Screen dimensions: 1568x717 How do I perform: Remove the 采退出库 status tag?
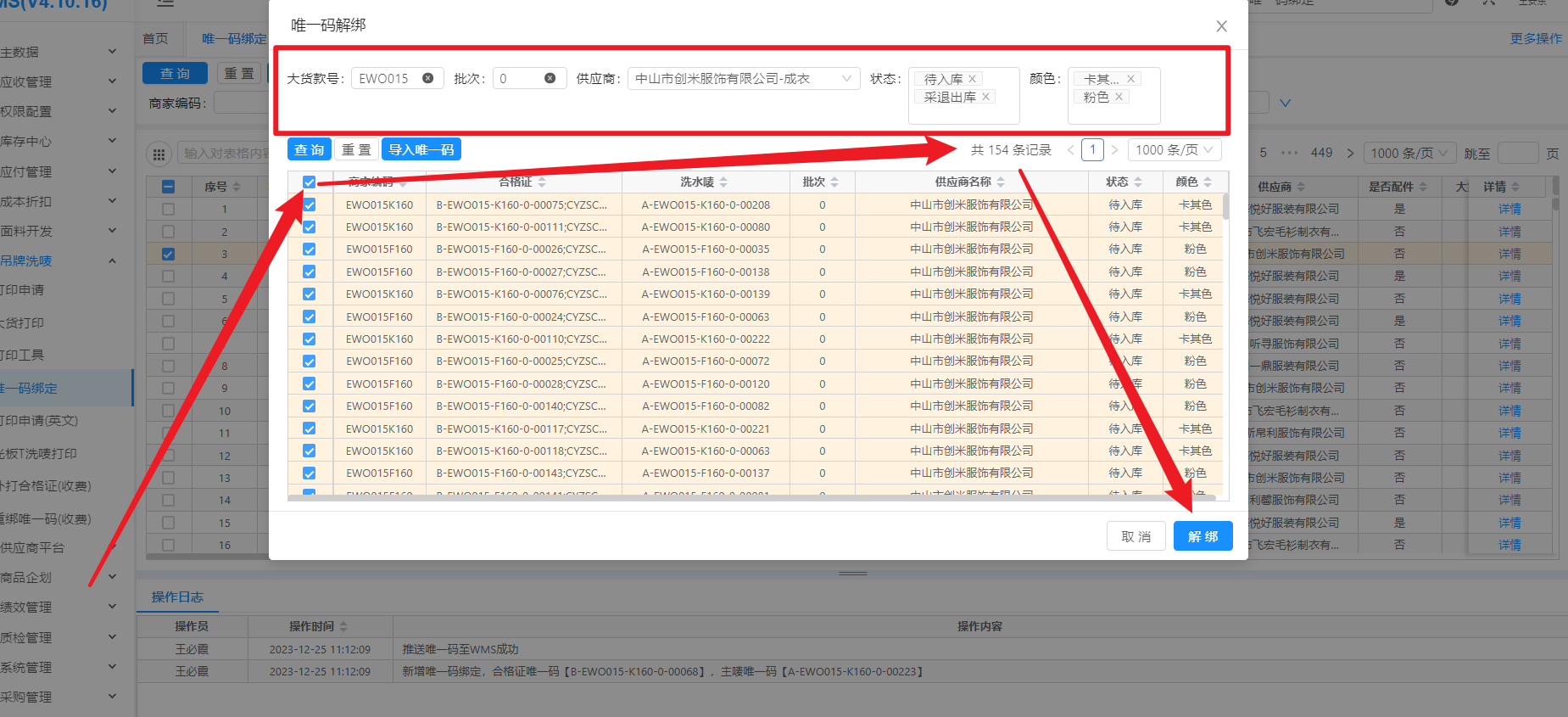pyautogui.click(x=985, y=97)
